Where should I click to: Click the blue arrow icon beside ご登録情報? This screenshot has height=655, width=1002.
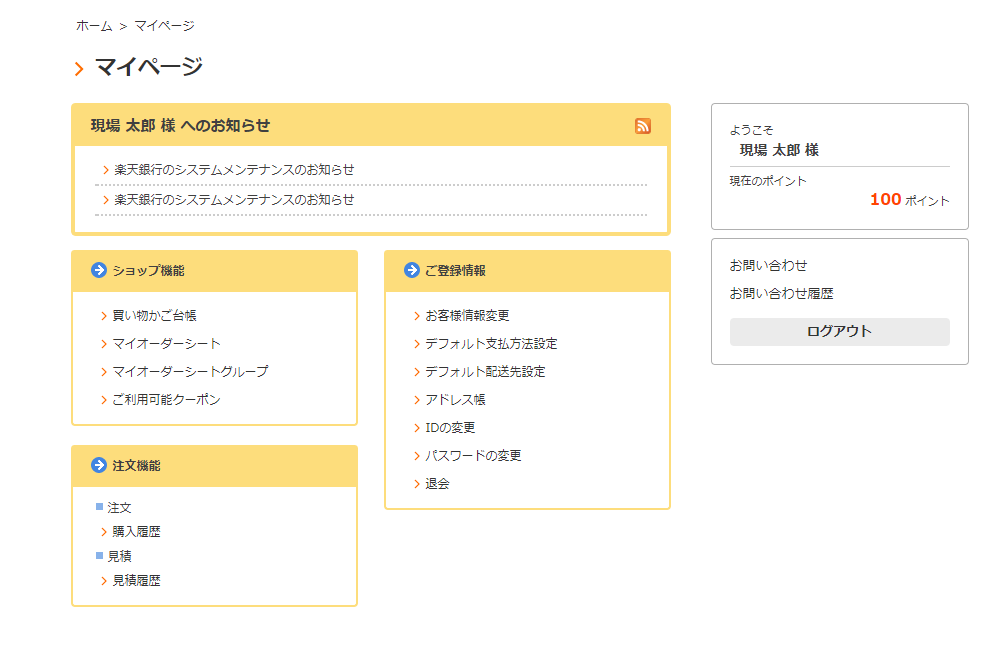(x=411, y=270)
